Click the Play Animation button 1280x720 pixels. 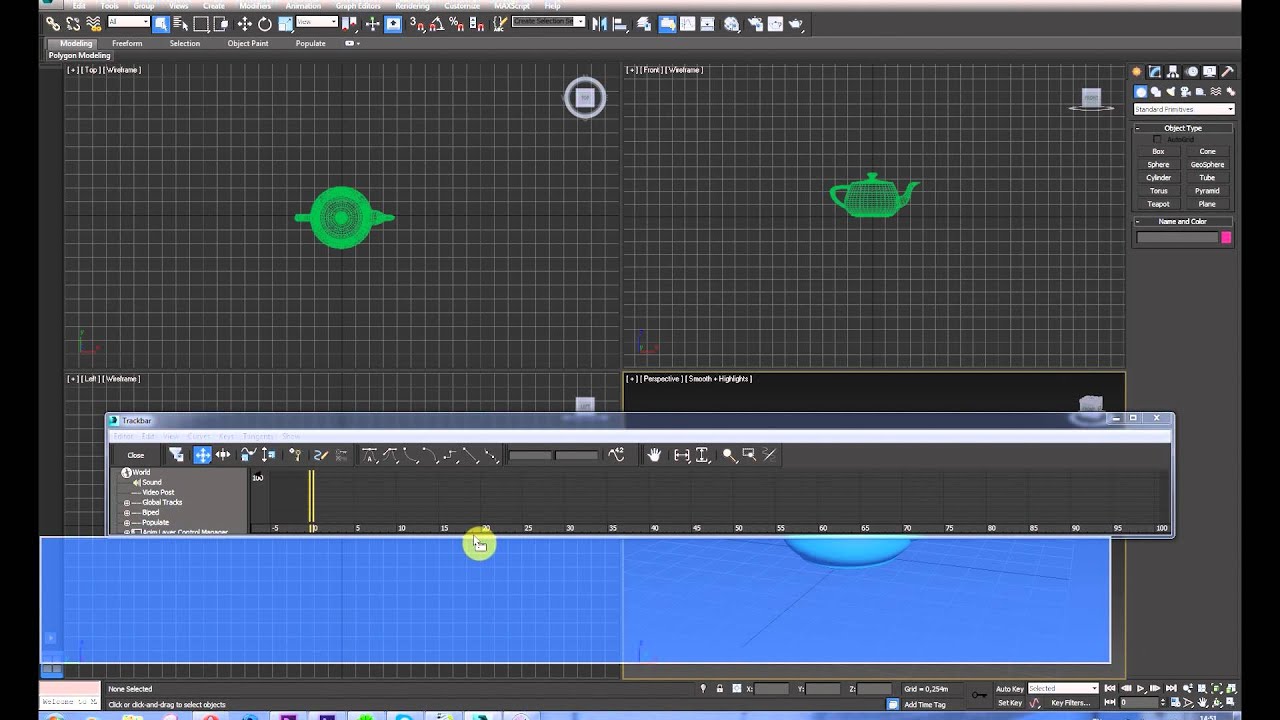(1141, 689)
